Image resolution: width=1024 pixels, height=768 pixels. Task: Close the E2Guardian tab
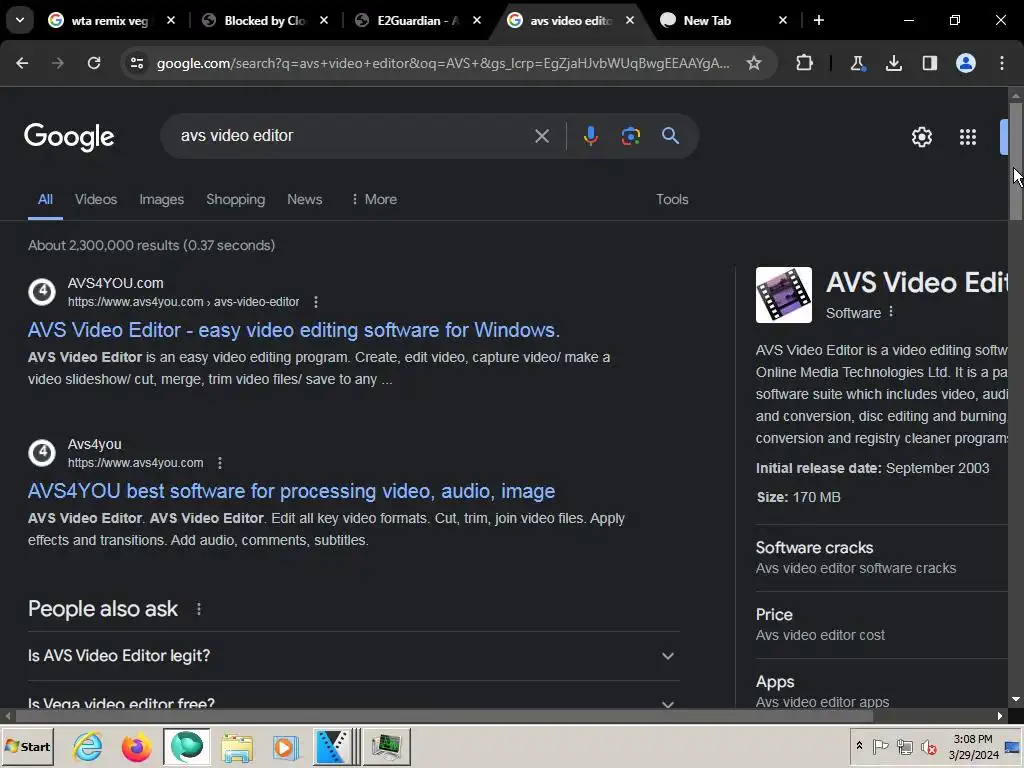477,20
